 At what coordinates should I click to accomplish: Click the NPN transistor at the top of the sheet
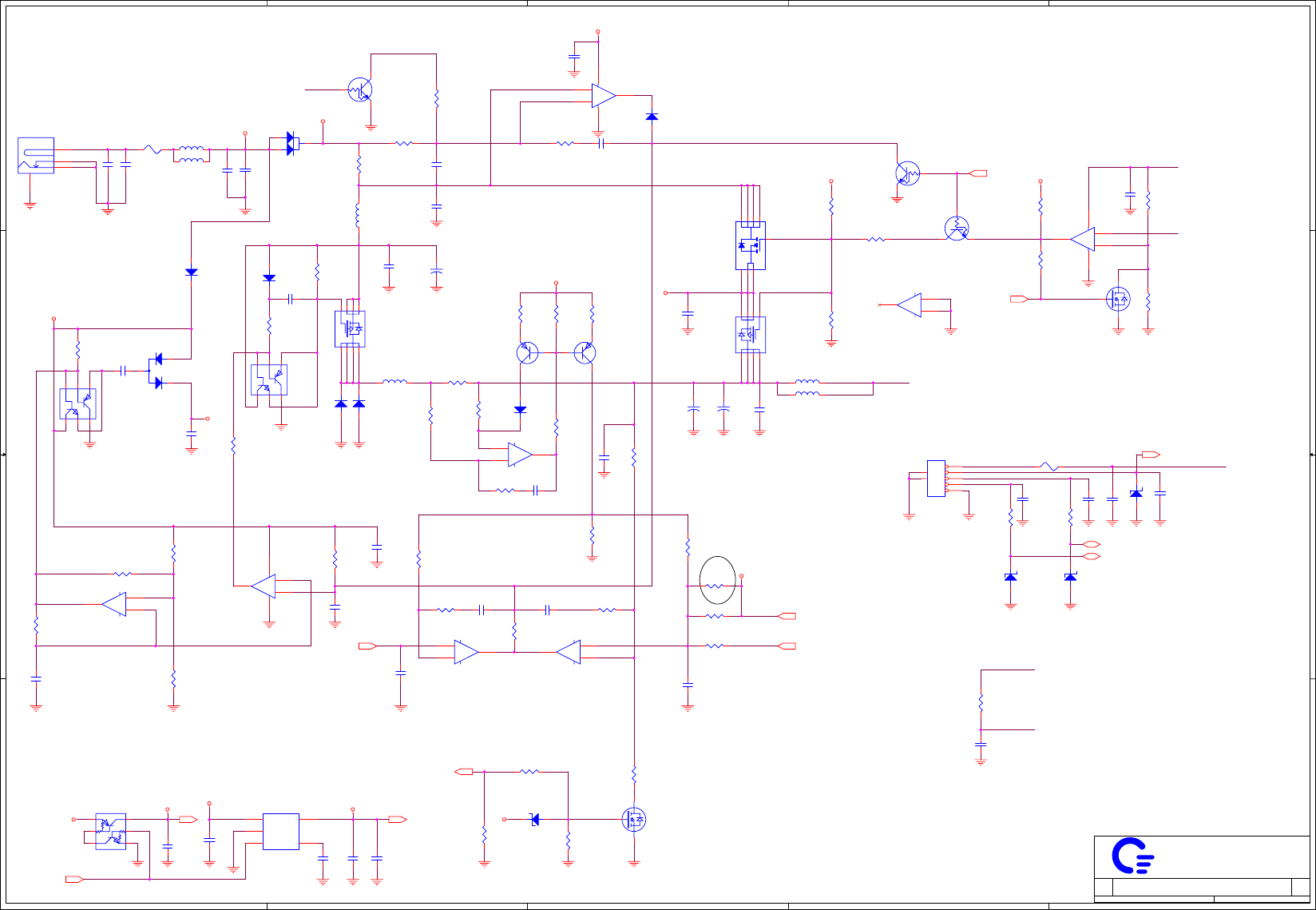tap(360, 90)
